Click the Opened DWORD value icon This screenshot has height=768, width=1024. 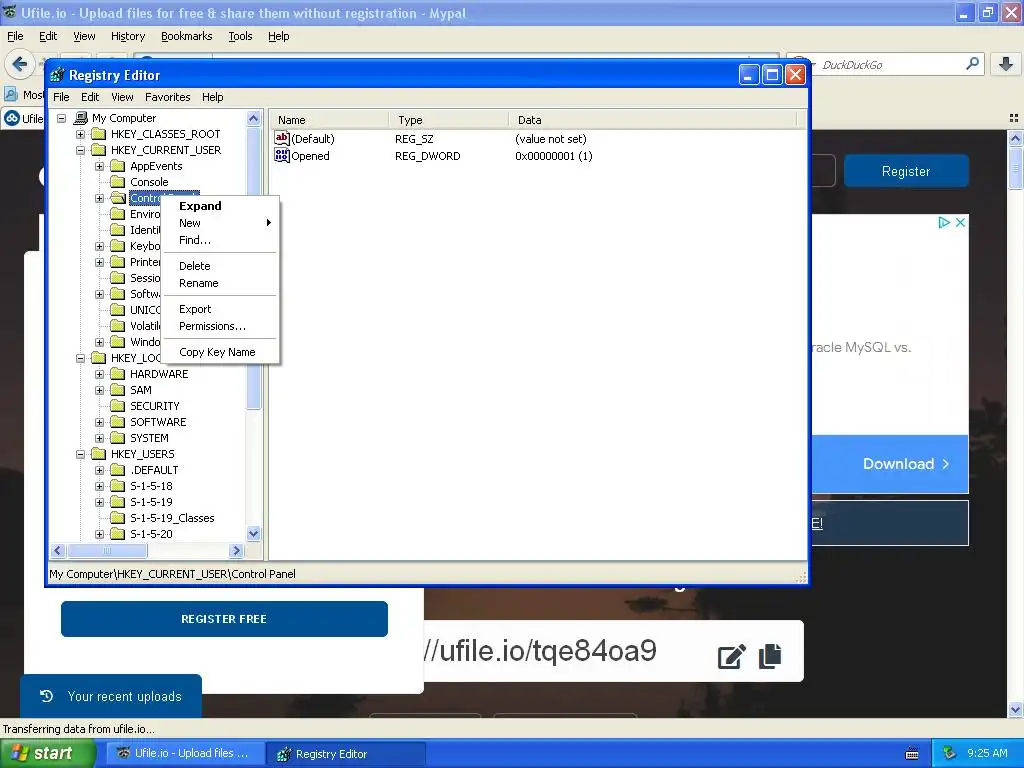281,155
